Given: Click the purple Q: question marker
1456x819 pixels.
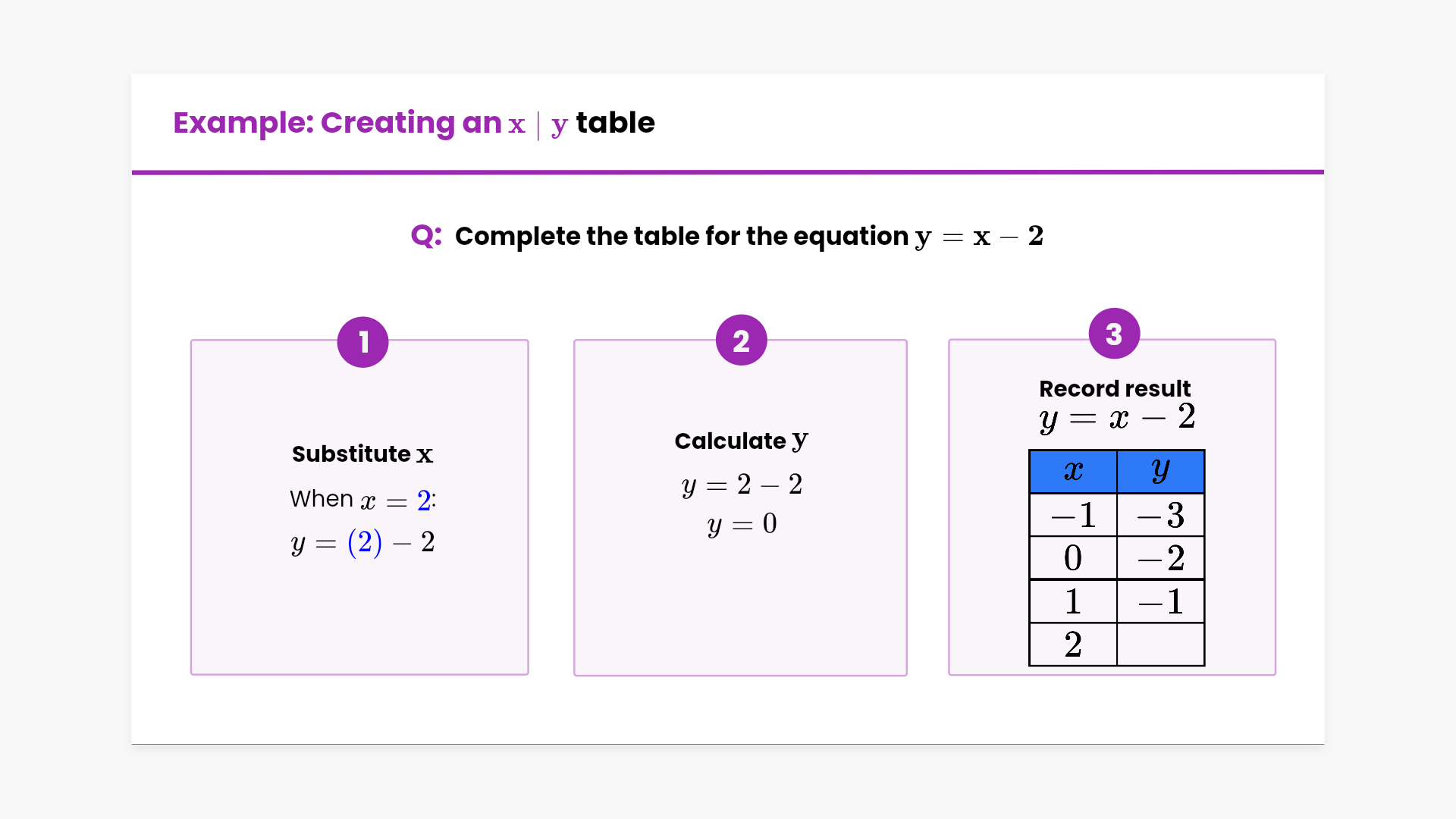Looking at the screenshot, I should coord(426,236).
